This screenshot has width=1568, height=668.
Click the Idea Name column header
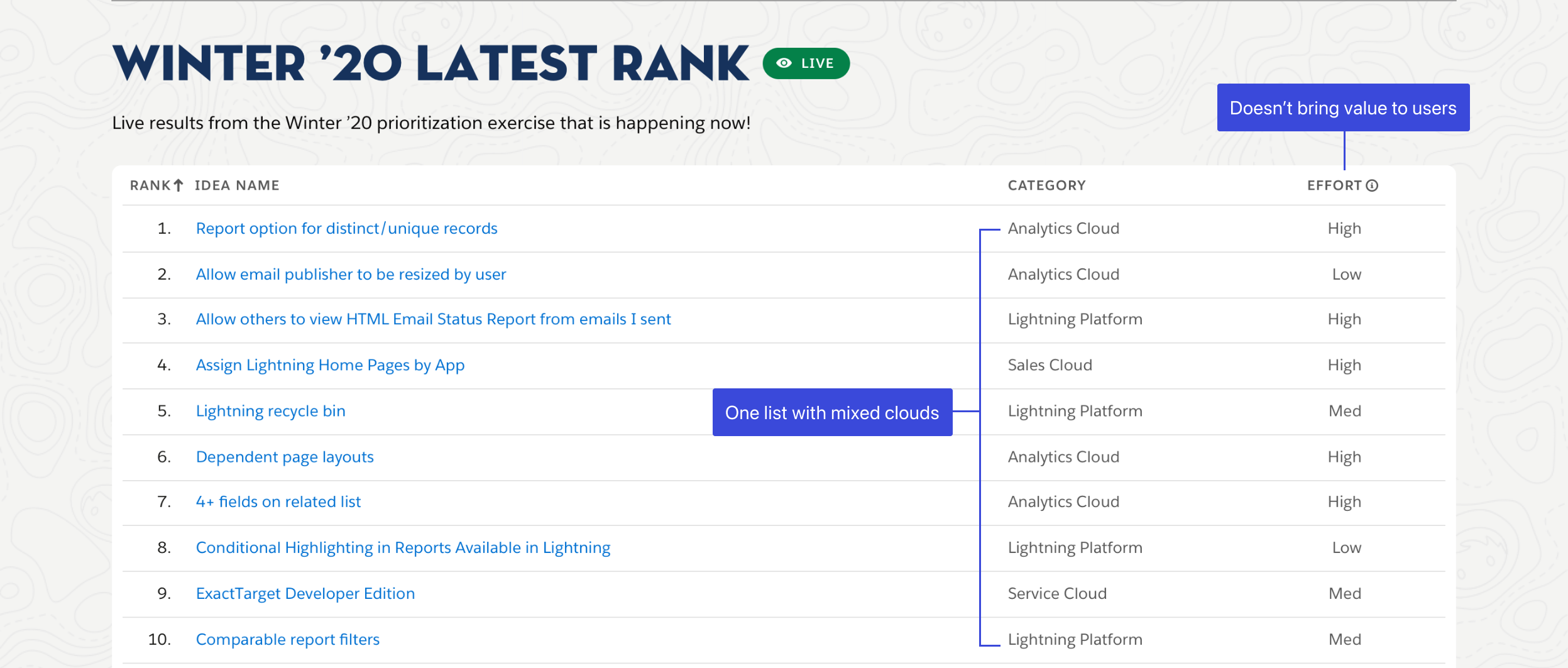tap(237, 185)
